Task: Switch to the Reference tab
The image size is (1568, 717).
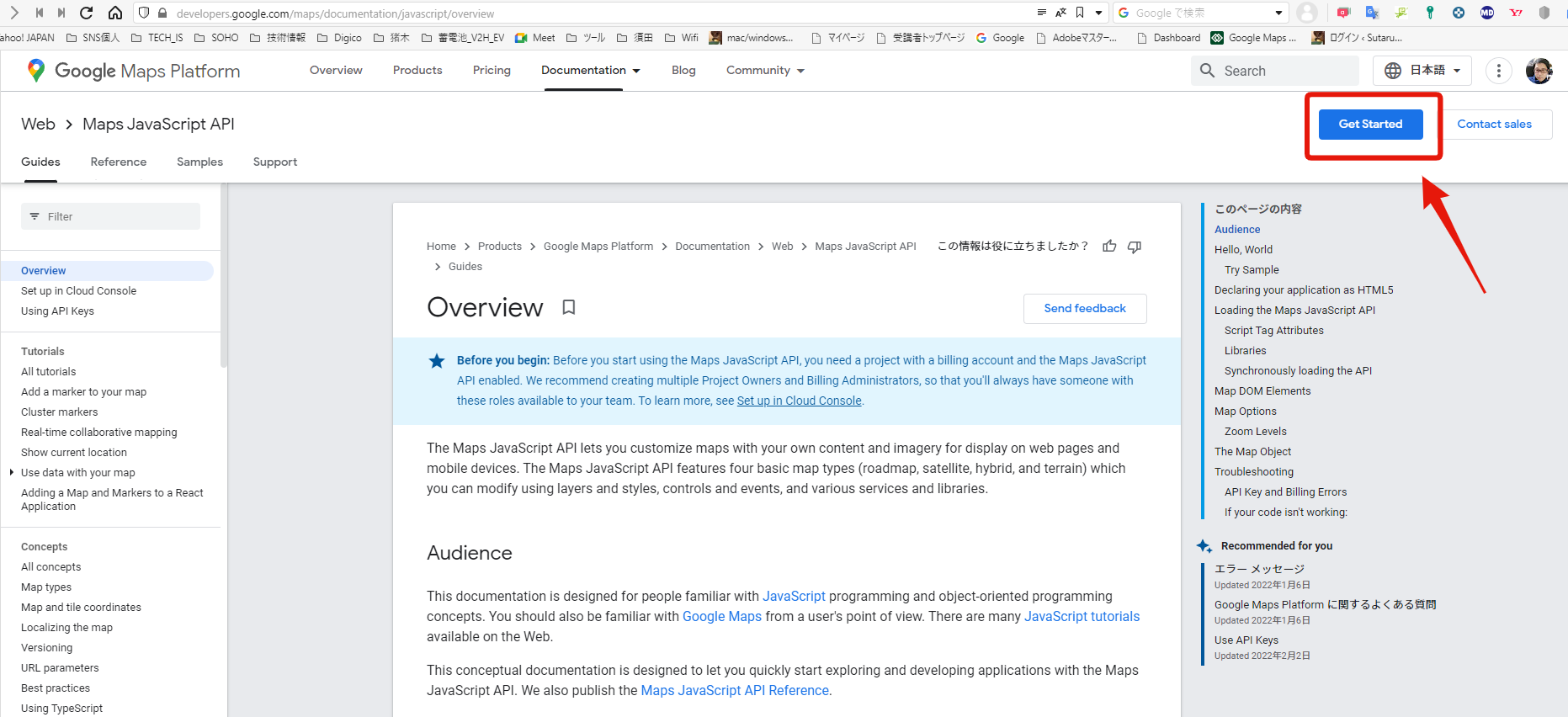Action: pyautogui.click(x=119, y=162)
